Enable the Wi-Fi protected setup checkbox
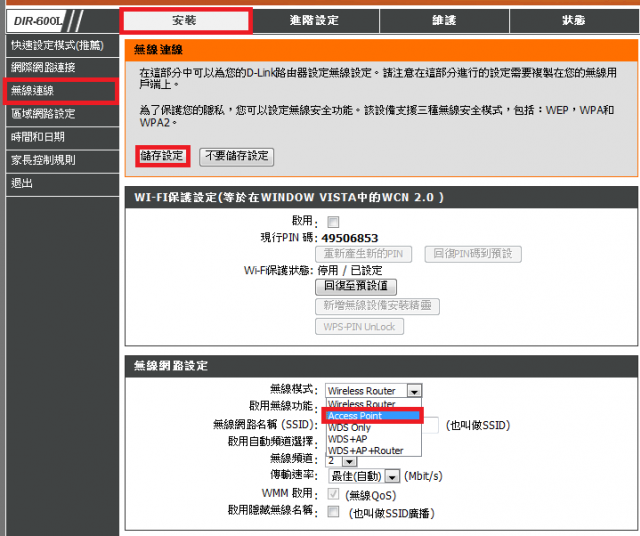 click(x=333, y=222)
